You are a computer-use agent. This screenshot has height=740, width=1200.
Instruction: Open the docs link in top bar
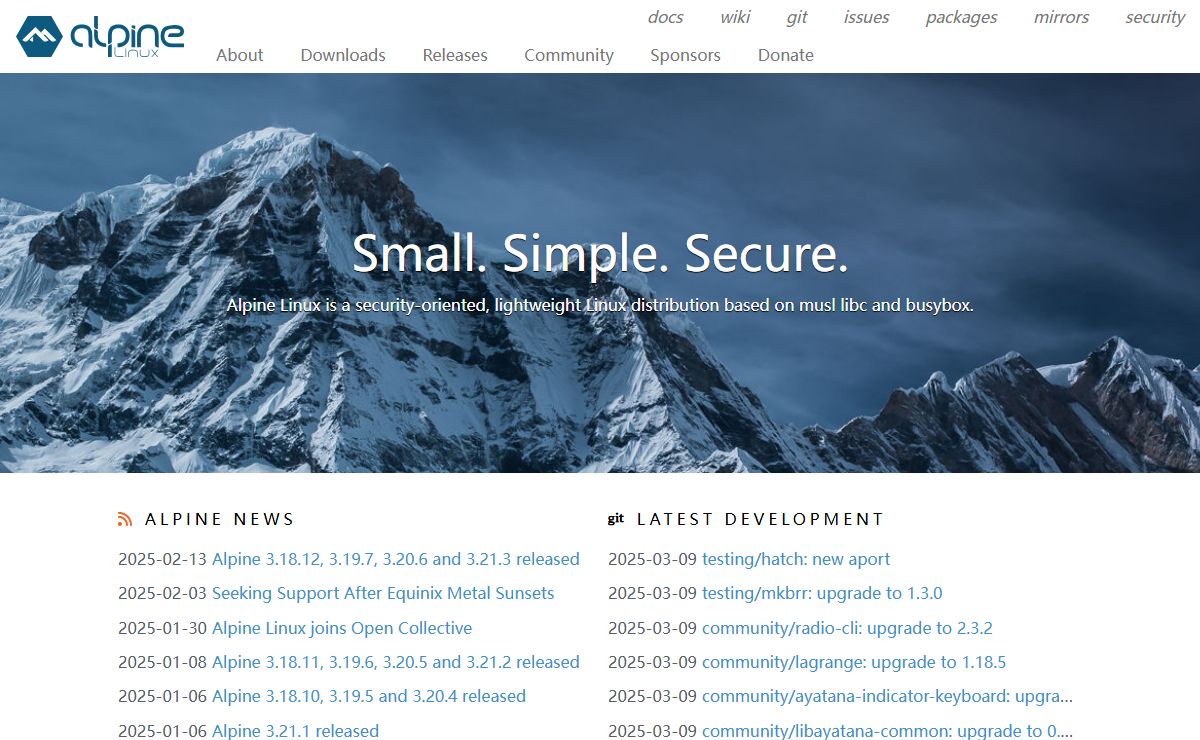tap(666, 17)
